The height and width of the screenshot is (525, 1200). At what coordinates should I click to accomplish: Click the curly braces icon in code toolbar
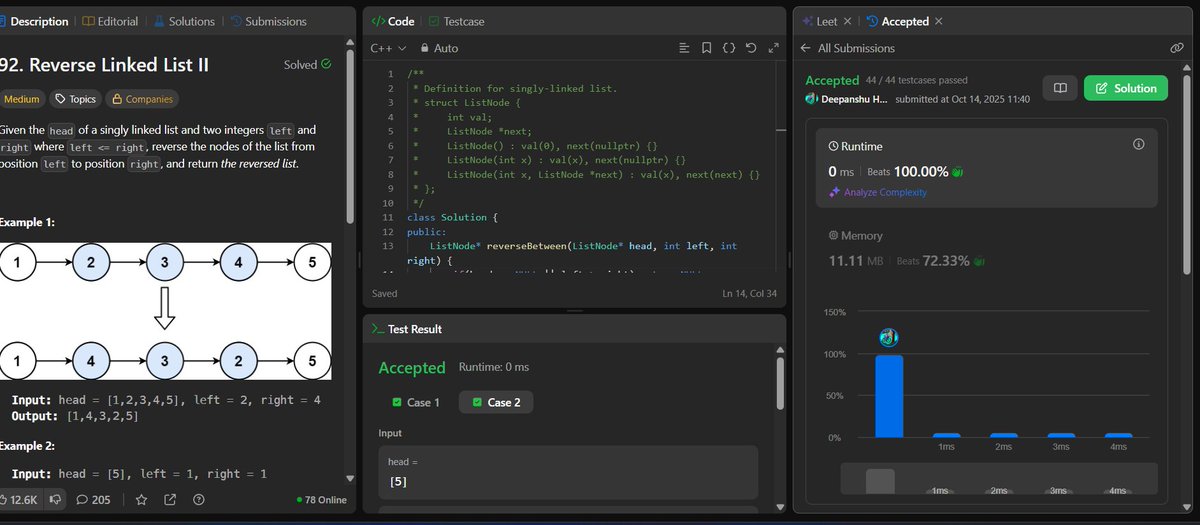pos(728,47)
